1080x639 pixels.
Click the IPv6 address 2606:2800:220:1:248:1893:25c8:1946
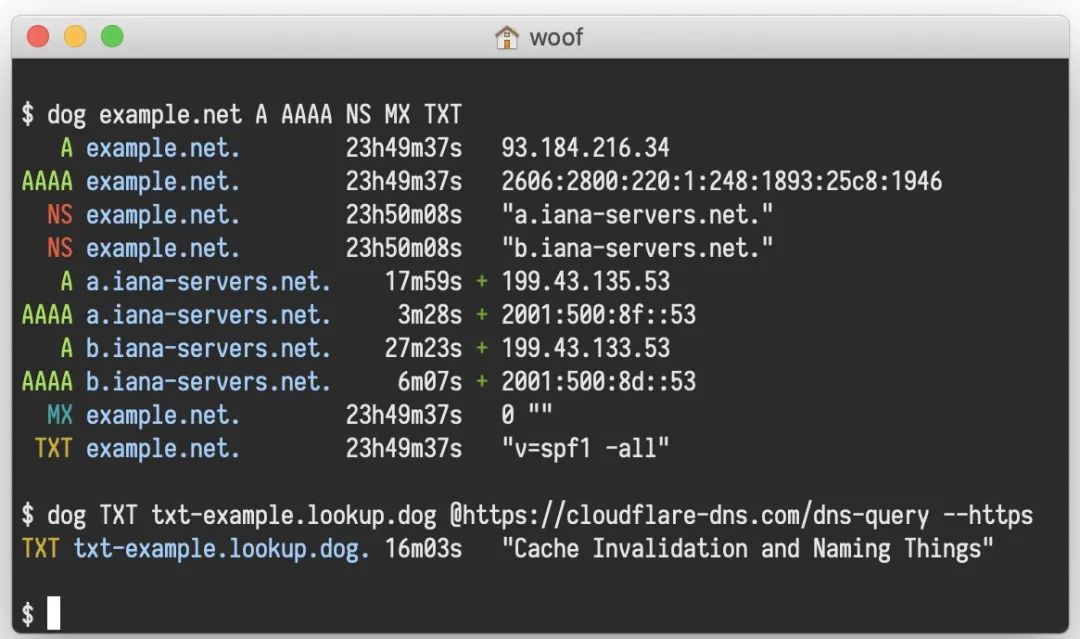click(x=721, y=181)
